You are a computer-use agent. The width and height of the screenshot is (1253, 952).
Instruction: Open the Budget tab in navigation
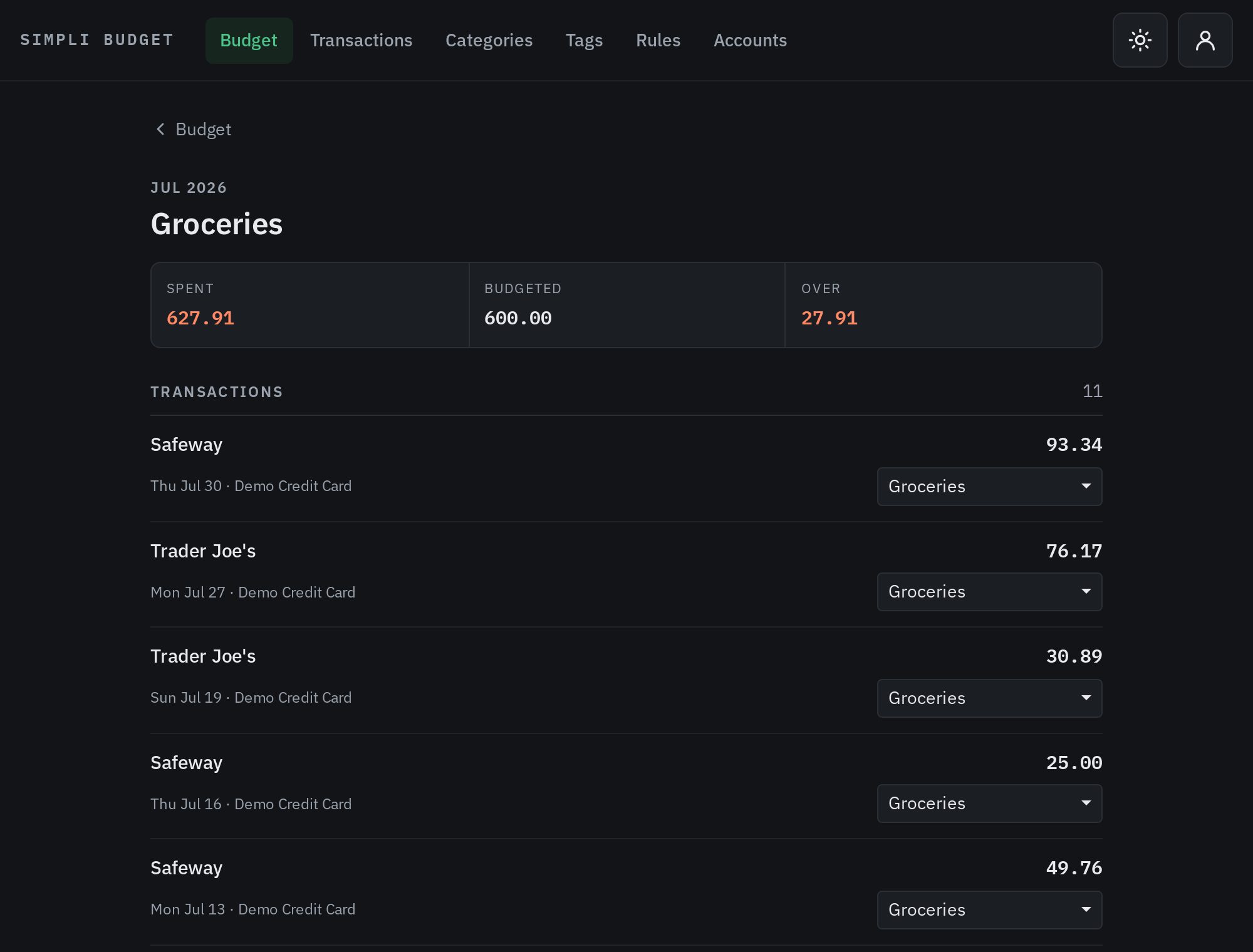[249, 40]
